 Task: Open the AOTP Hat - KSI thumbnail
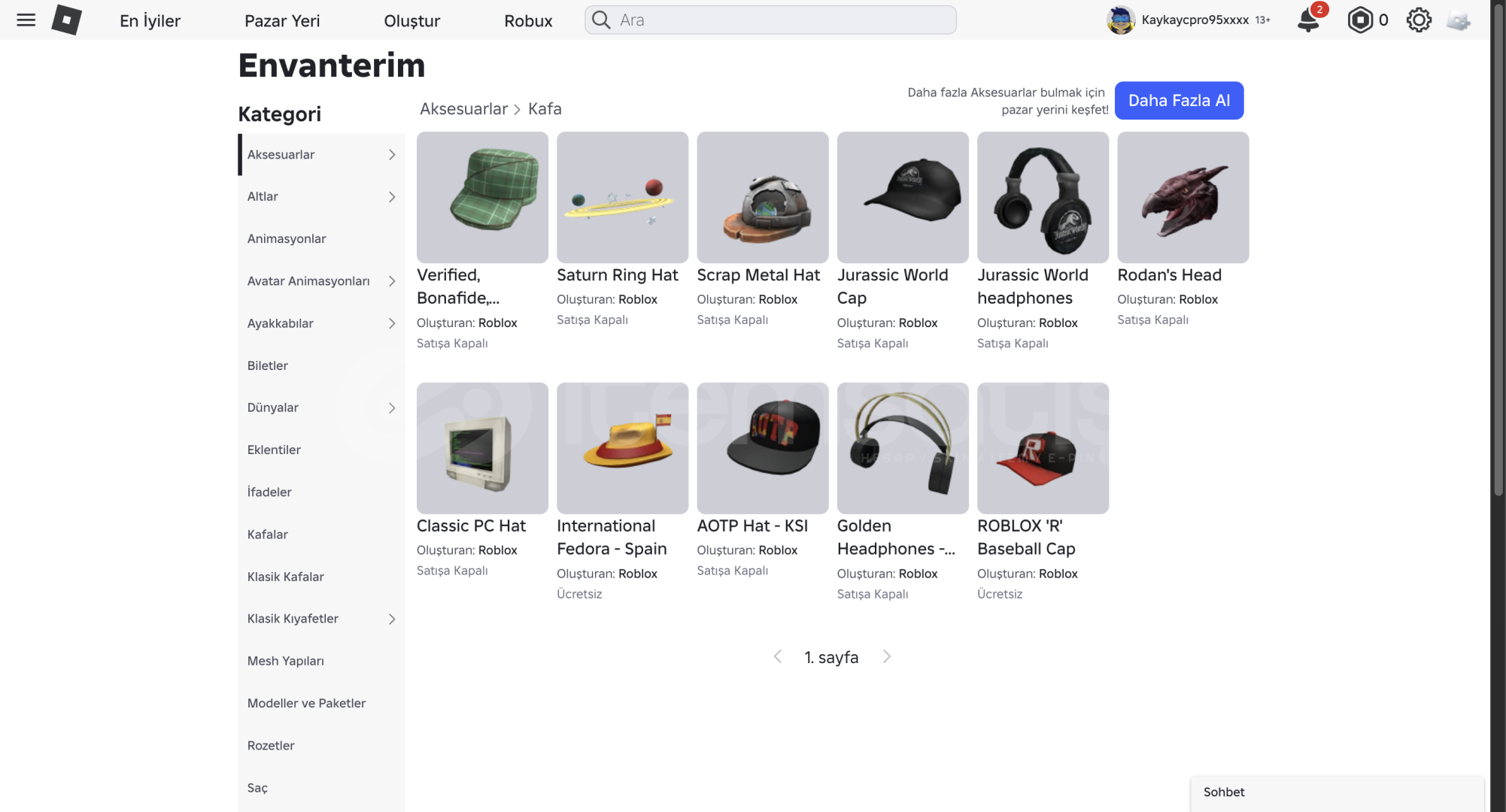point(763,448)
